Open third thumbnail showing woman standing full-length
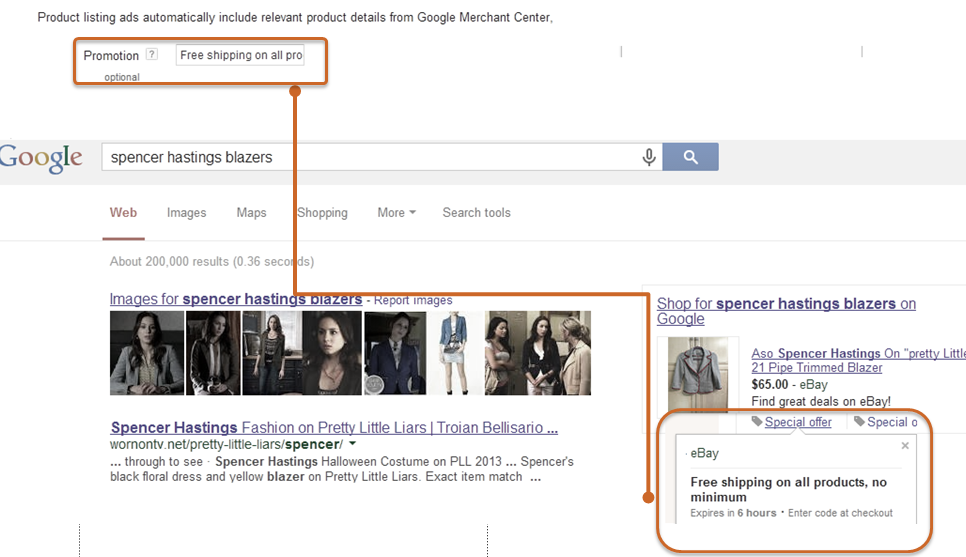 point(272,353)
